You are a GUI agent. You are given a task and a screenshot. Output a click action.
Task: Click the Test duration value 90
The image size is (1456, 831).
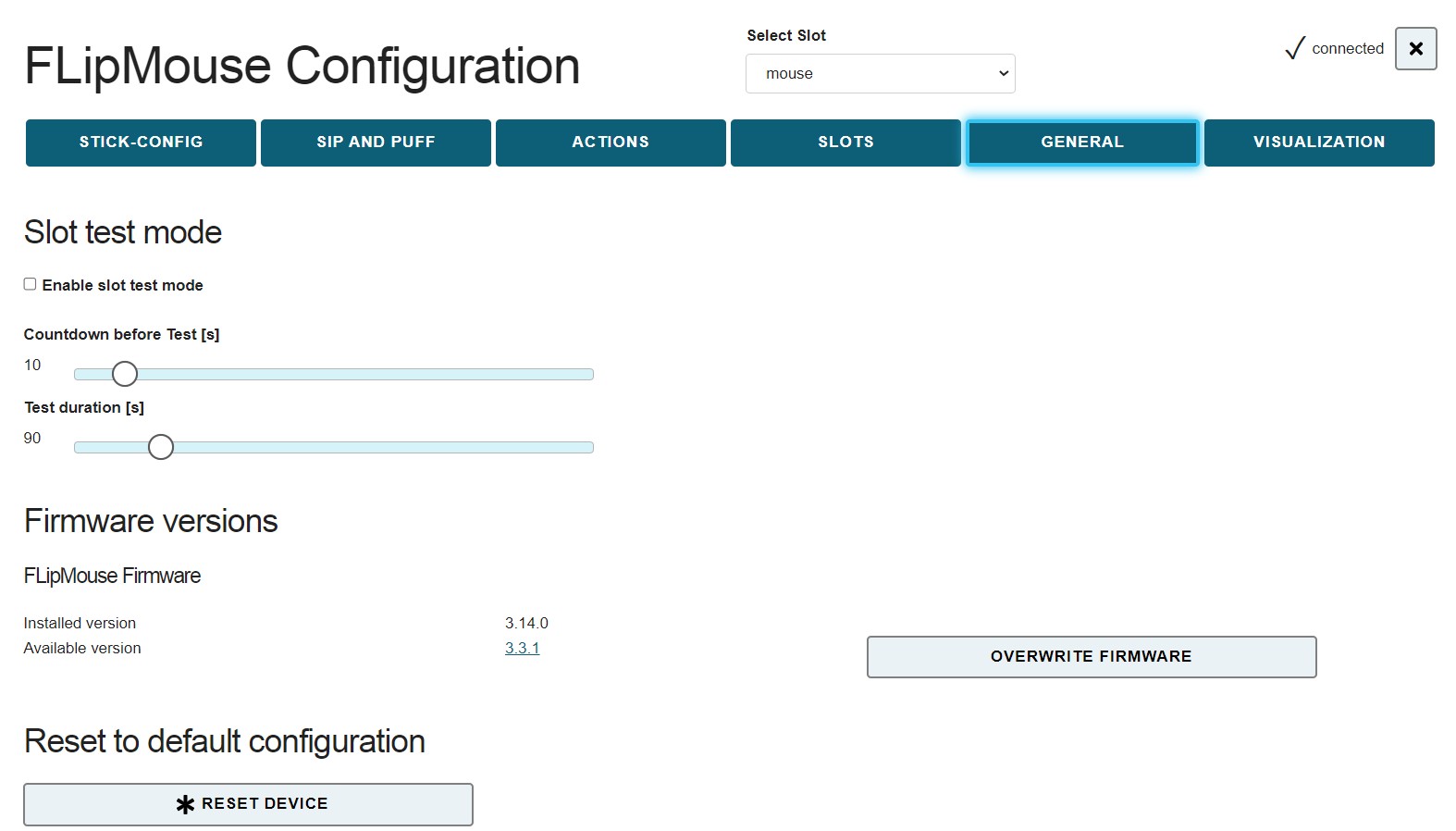pyautogui.click(x=32, y=438)
